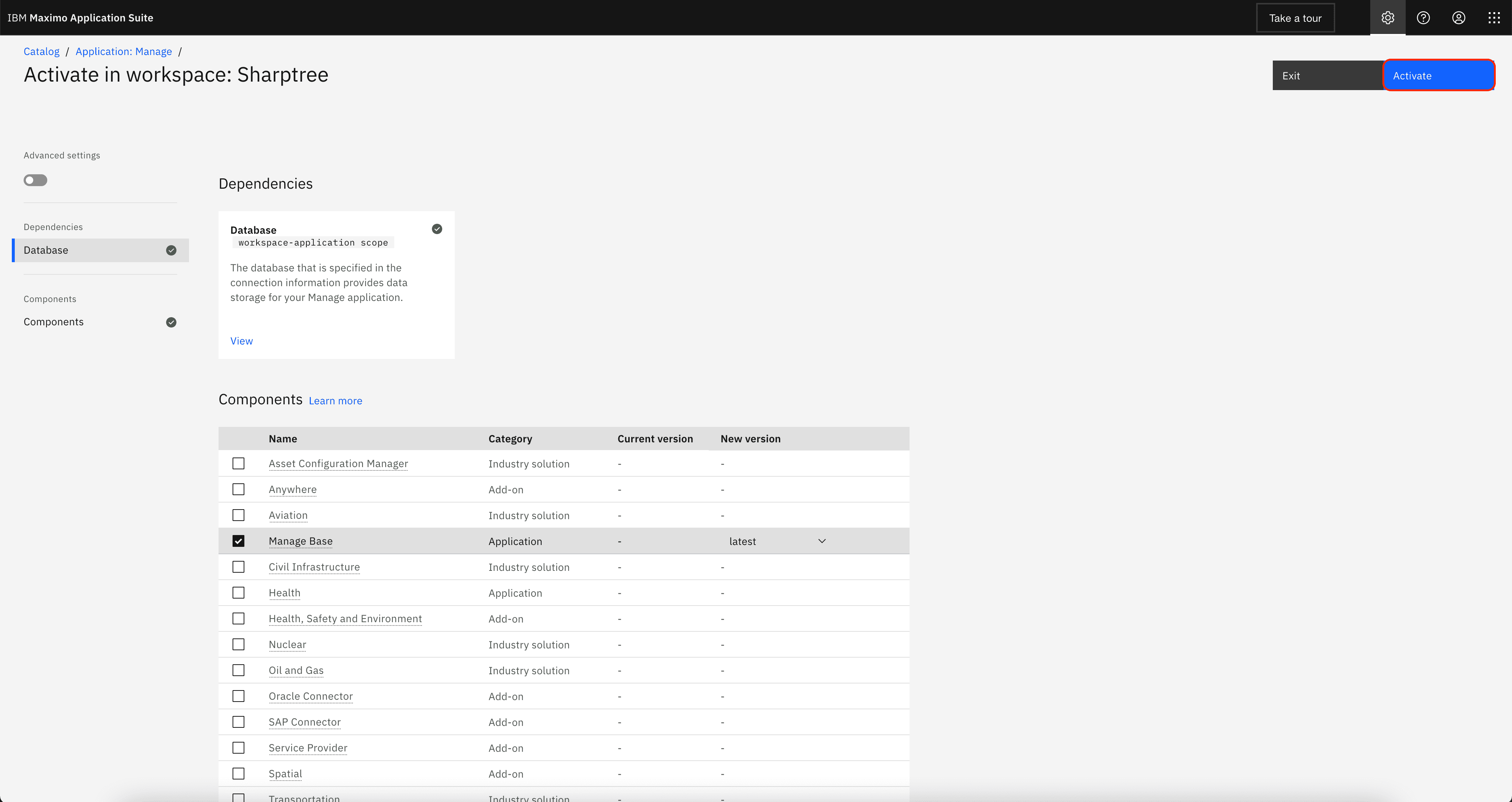Screen dimensions: 1512x802
Task: Click the New version column header
Action: pos(750,439)
